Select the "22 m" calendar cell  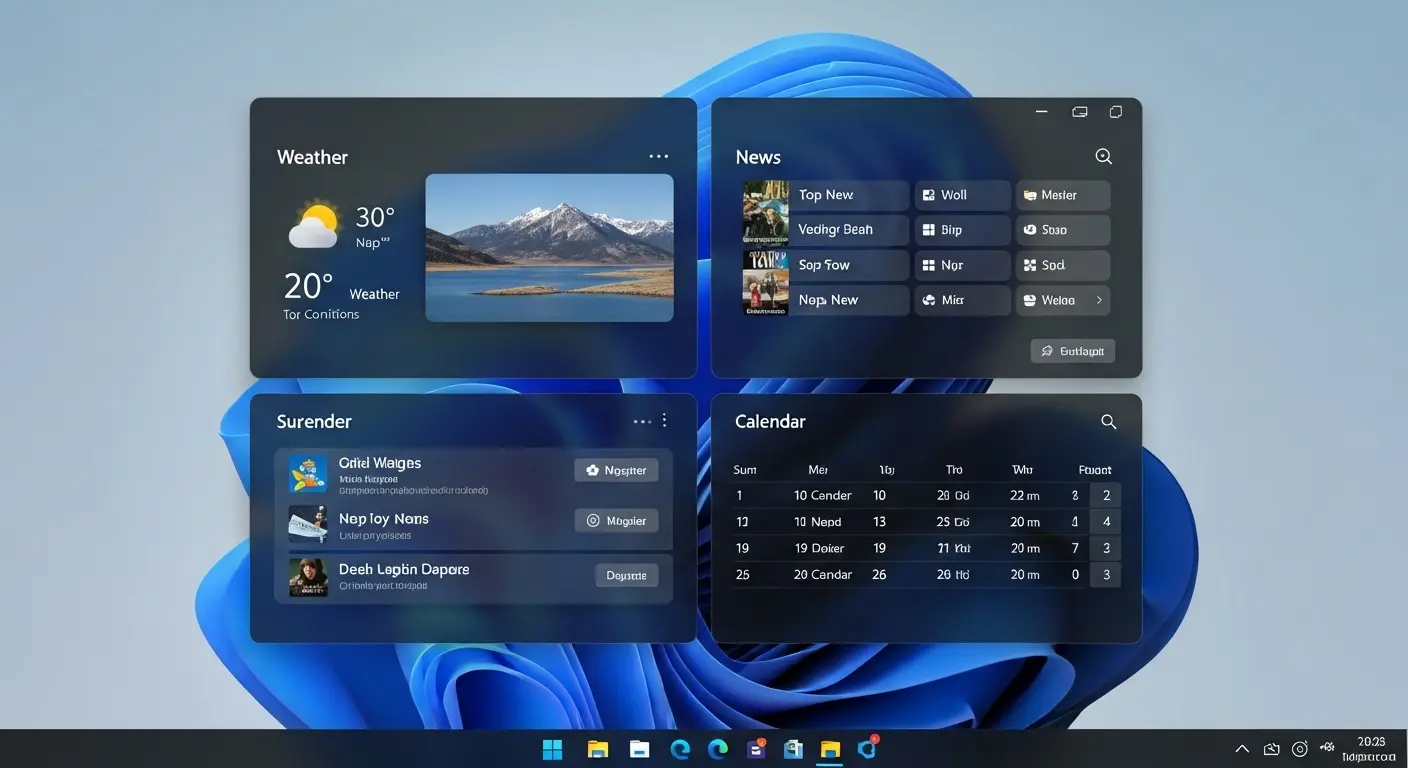point(1025,495)
